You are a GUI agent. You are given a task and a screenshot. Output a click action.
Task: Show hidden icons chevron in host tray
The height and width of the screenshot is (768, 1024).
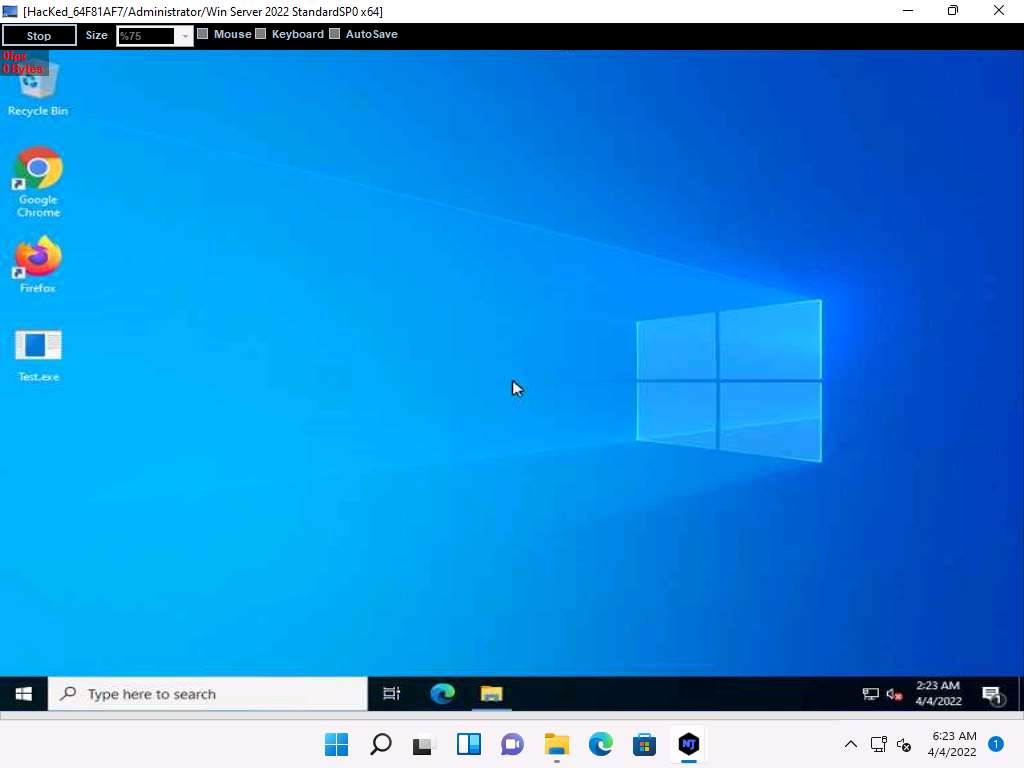tap(851, 744)
